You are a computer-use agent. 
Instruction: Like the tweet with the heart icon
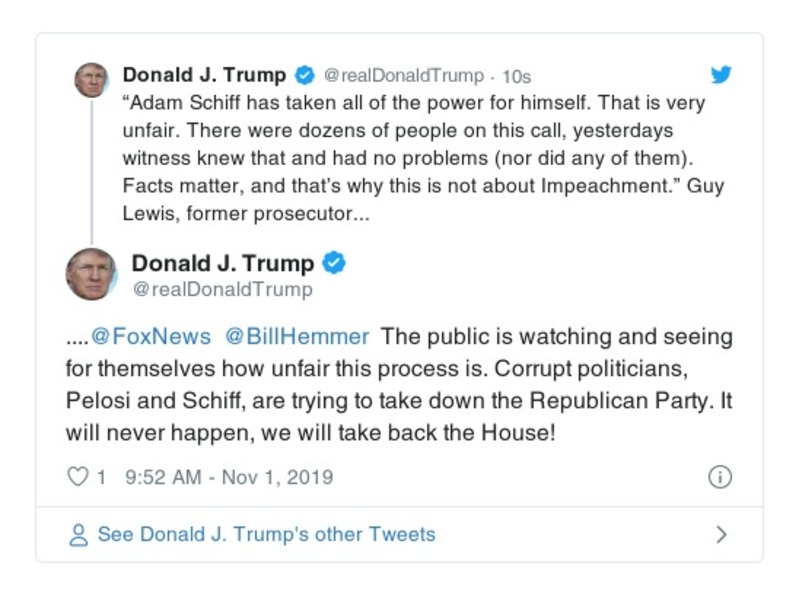click(x=77, y=477)
